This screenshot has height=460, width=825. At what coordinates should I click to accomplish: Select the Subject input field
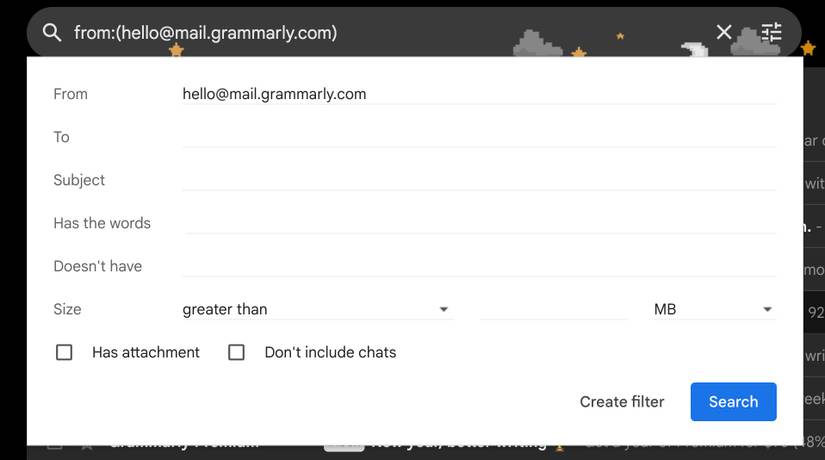pyautogui.click(x=478, y=180)
